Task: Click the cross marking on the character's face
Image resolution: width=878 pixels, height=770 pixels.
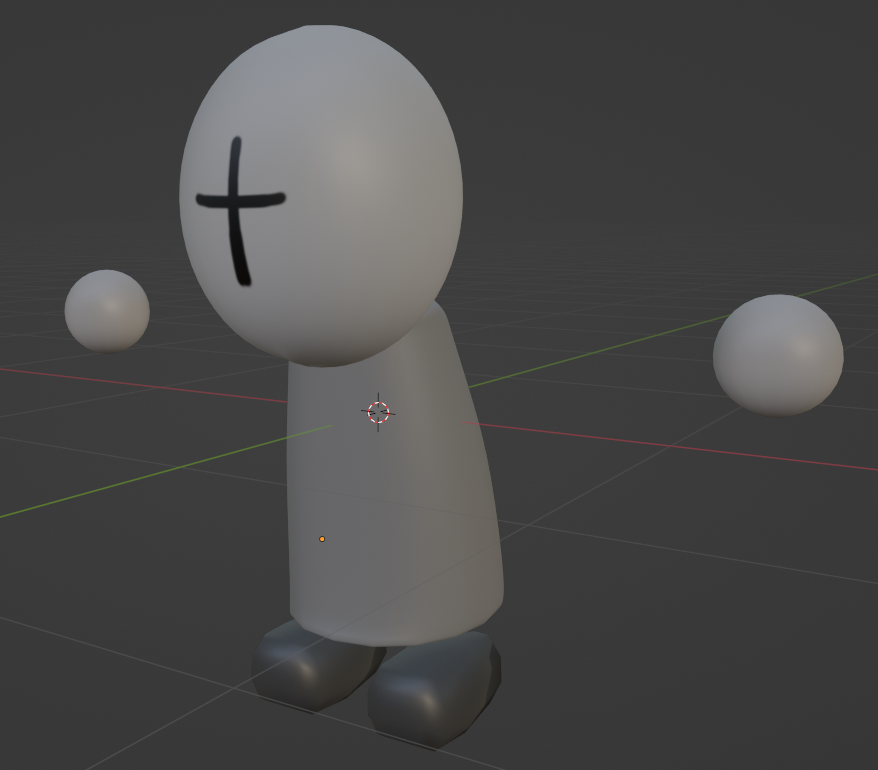Action: click(x=237, y=200)
